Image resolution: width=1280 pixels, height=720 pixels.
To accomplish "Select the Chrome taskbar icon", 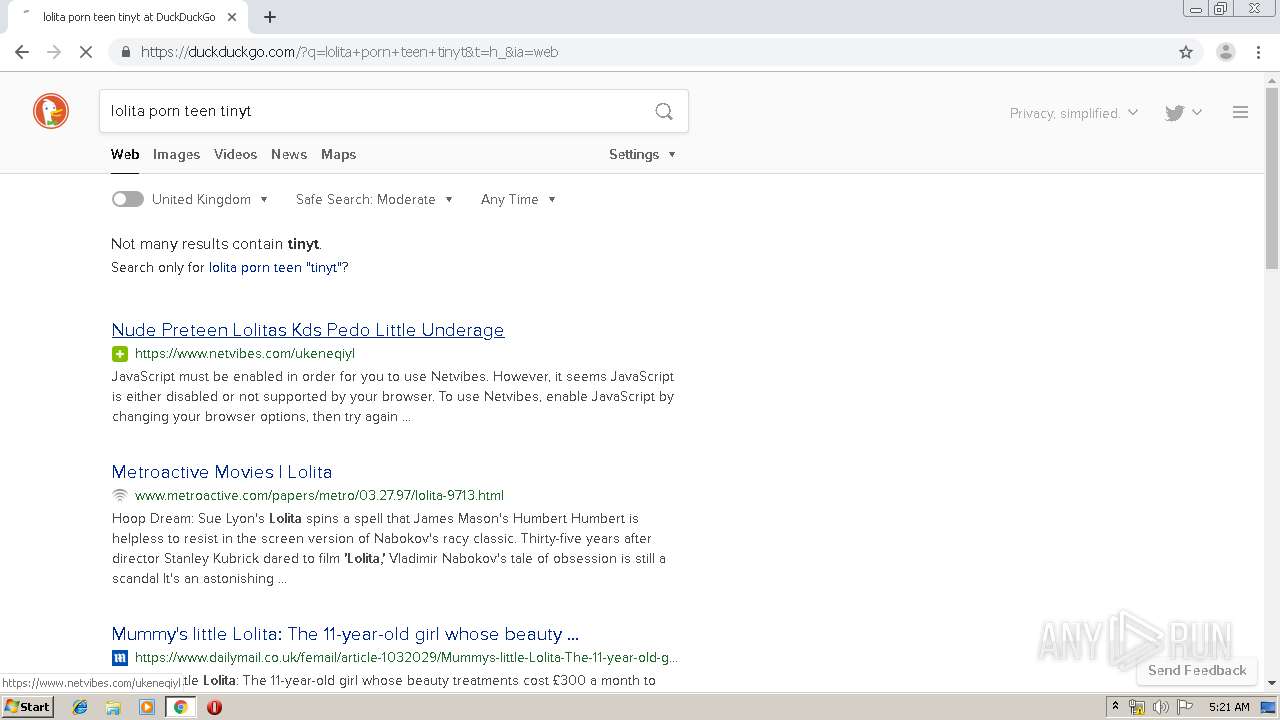I will [x=181, y=707].
